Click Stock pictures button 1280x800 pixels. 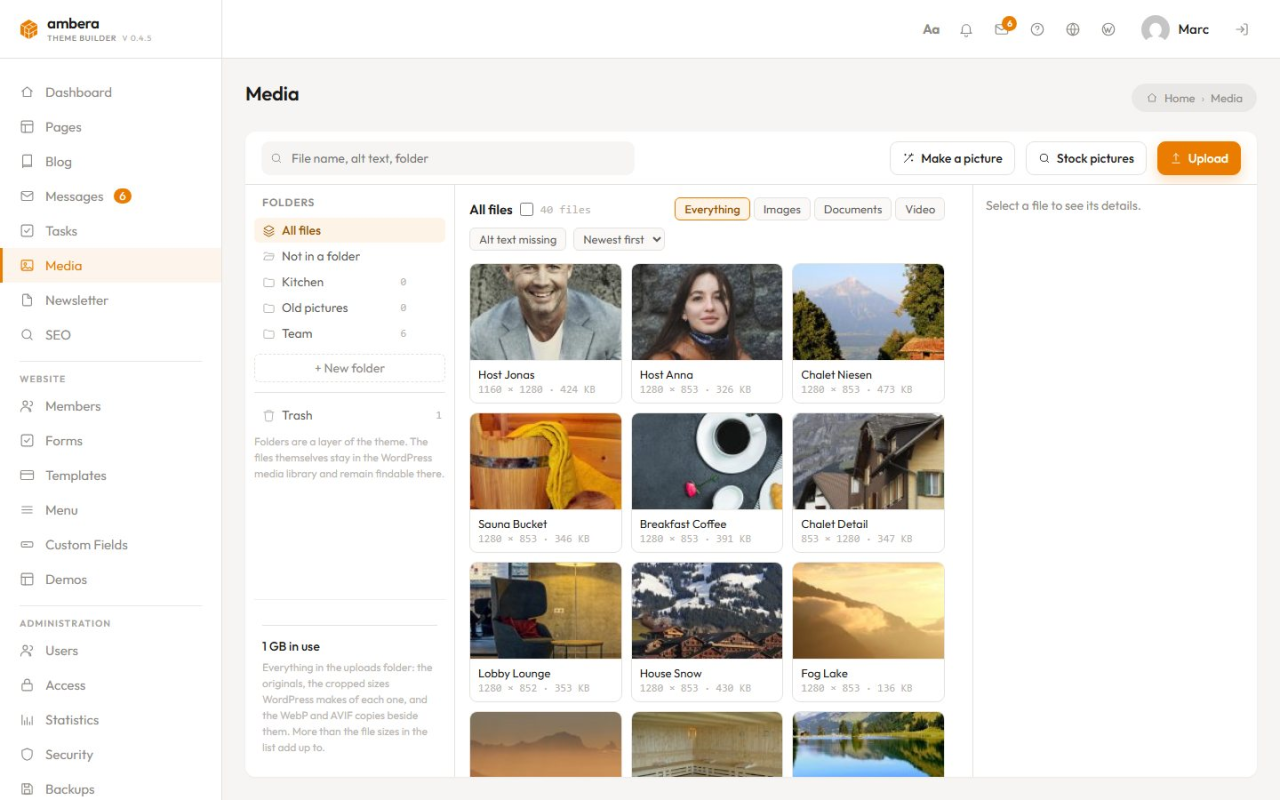1086,158
